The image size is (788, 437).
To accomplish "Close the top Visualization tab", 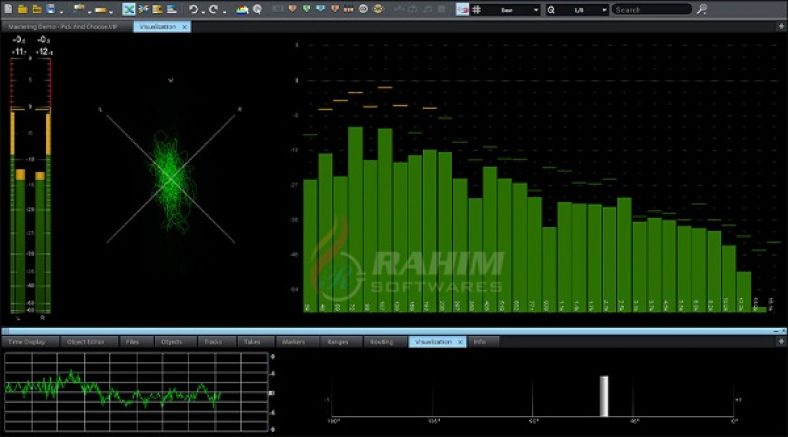I will click(x=183, y=26).
